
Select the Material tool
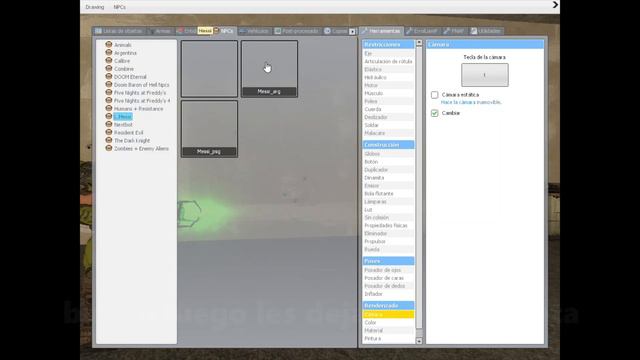click(x=388, y=330)
